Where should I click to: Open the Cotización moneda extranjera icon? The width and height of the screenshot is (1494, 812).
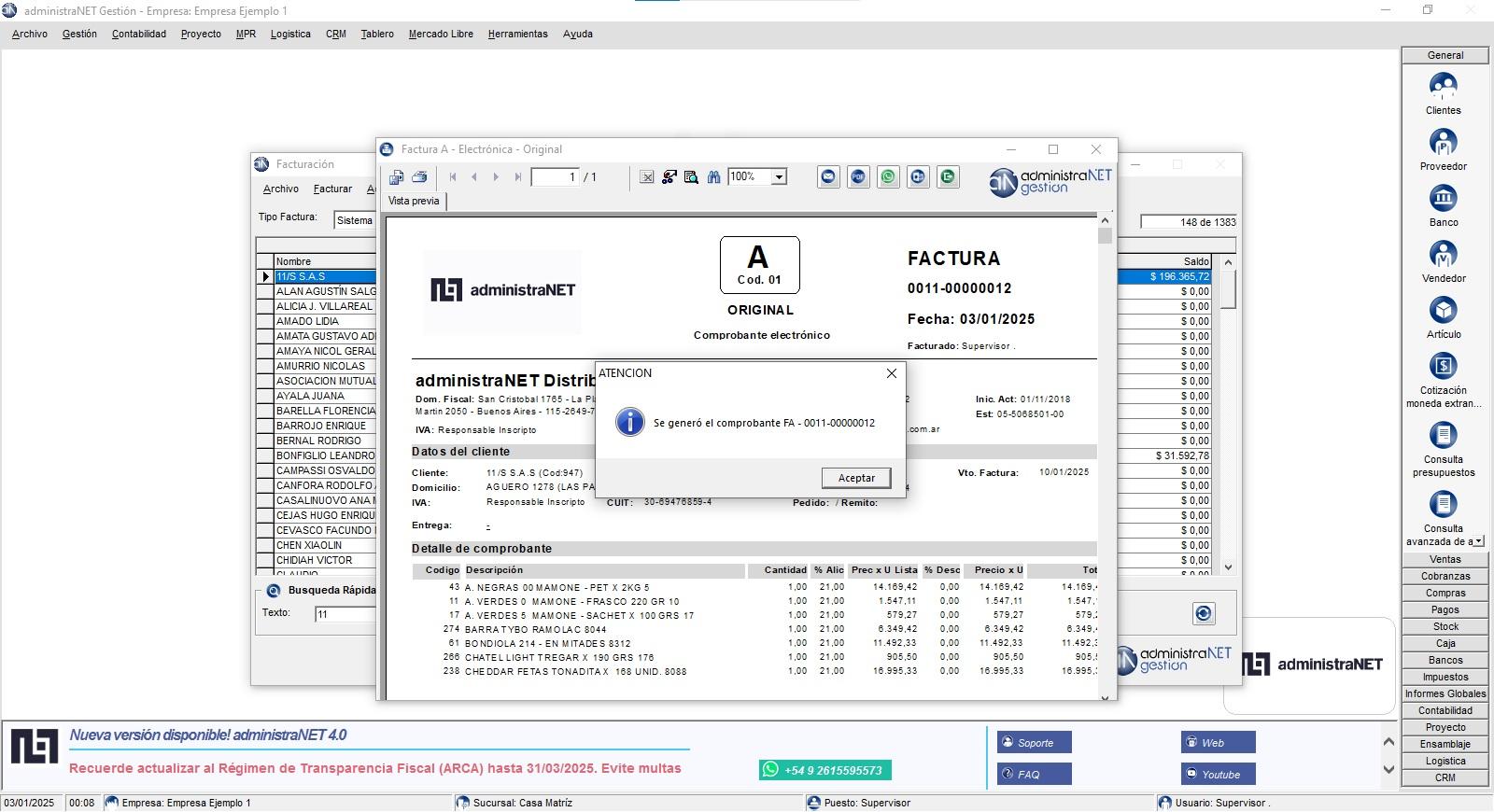(1443, 367)
